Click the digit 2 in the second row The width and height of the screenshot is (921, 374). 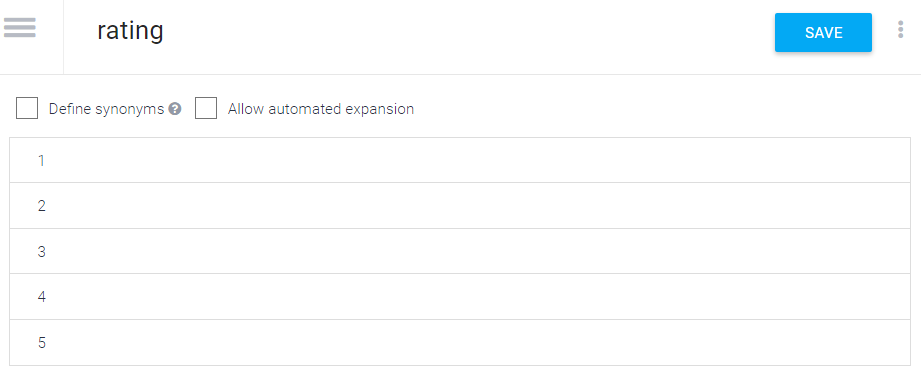pos(41,205)
